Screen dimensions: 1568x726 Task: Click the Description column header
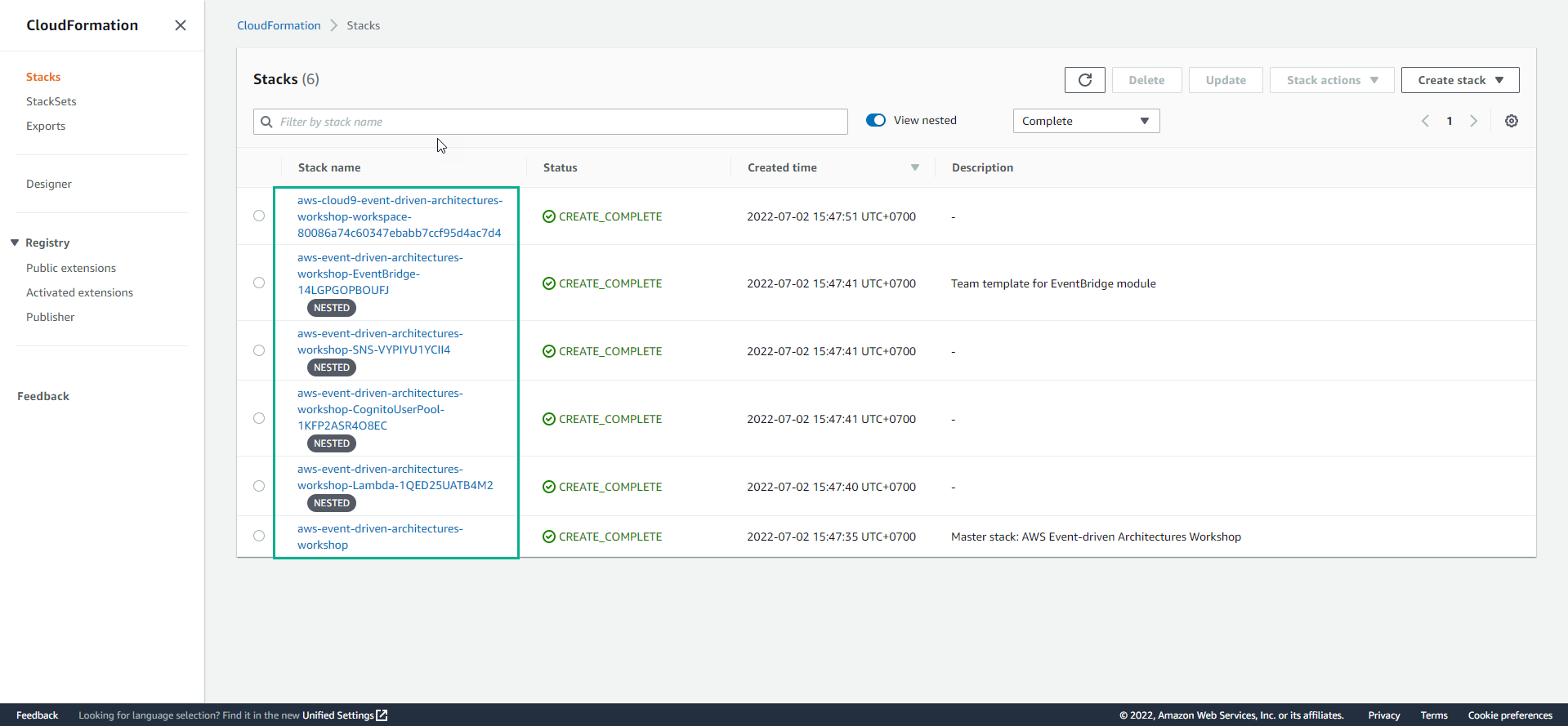[x=982, y=167]
